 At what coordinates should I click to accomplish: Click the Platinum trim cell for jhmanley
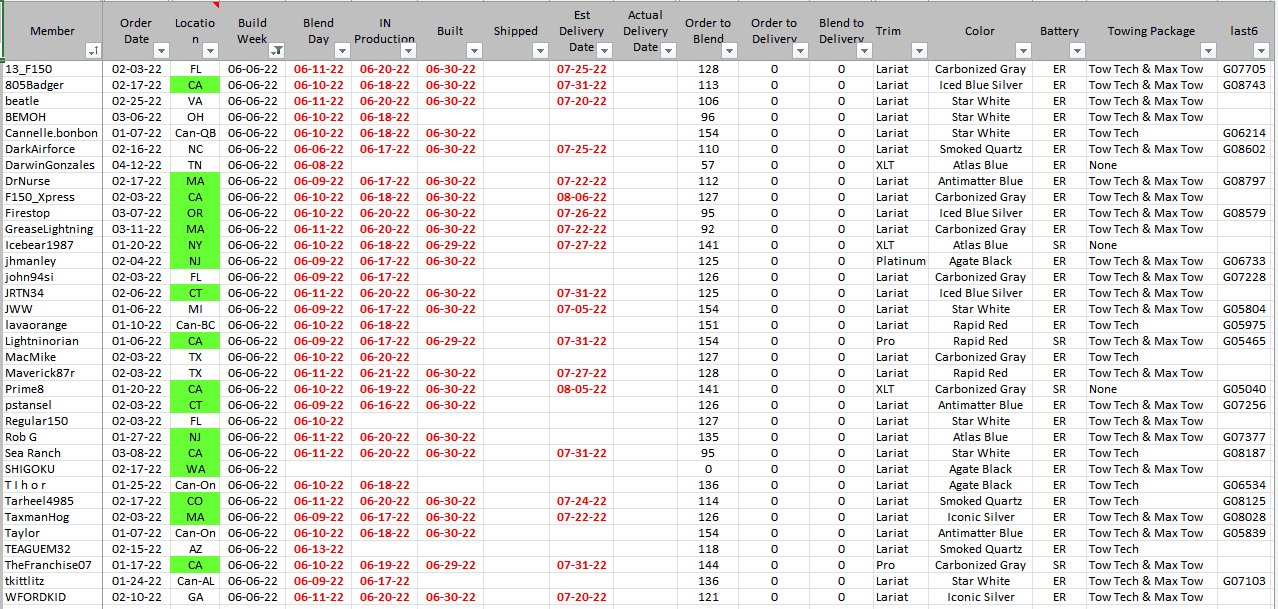click(900, 261)
